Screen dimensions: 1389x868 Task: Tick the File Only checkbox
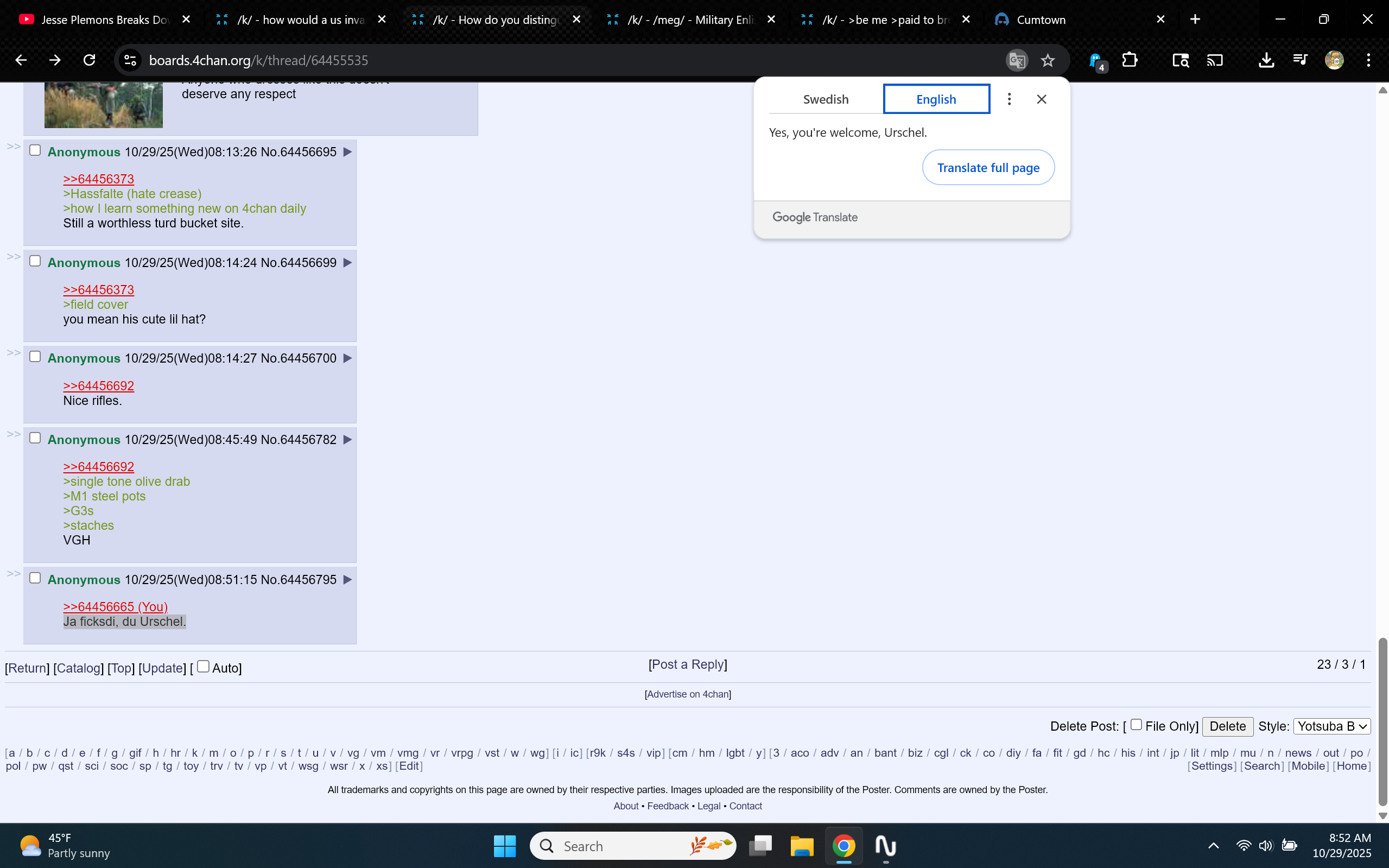(x=1136, y=725)
